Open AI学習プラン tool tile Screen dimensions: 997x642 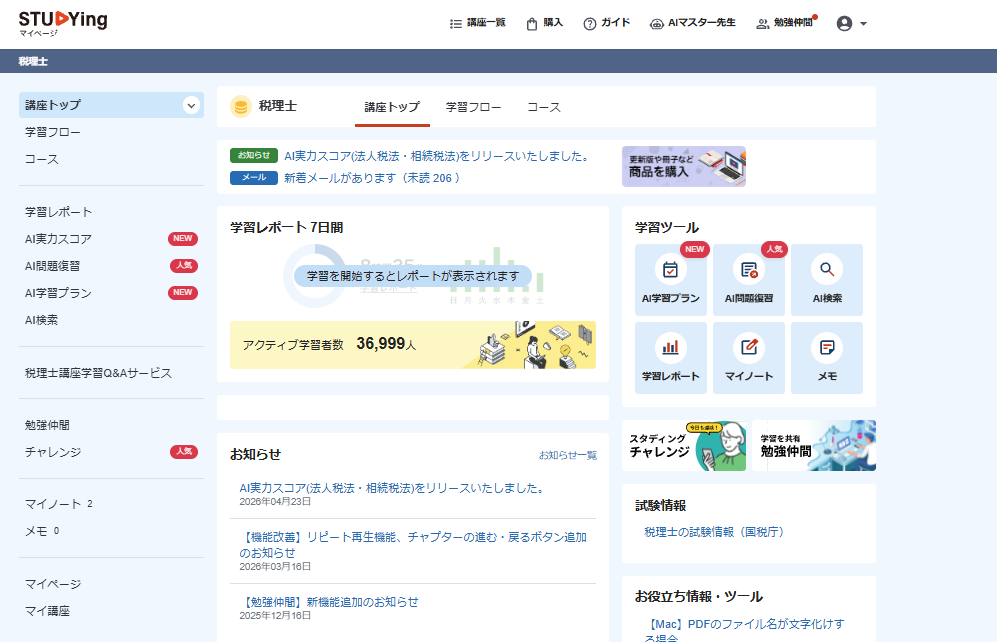point(670,280)
